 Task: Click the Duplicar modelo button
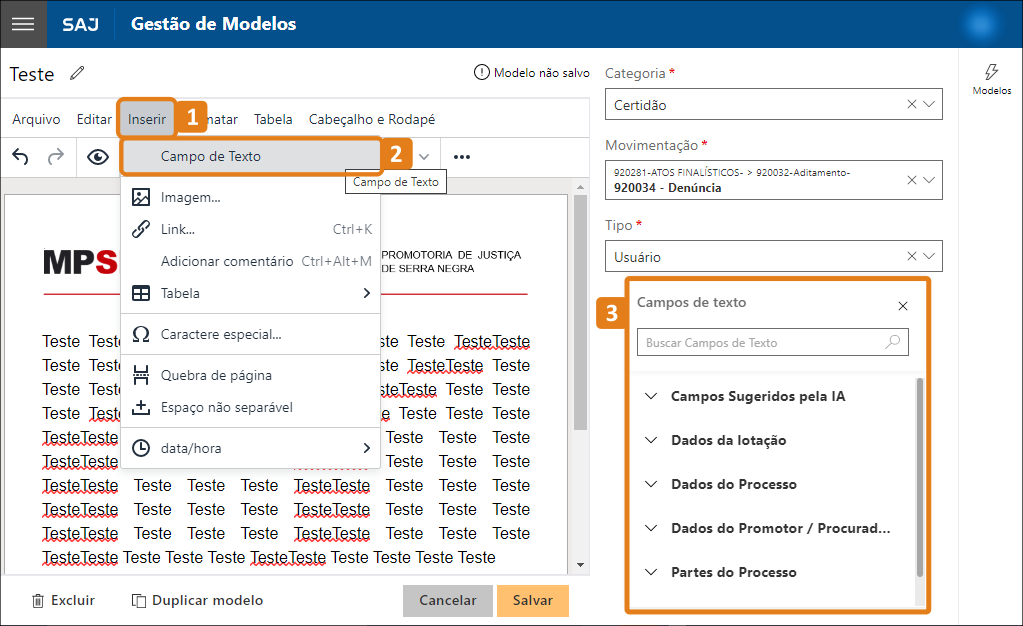coord(197,600)
